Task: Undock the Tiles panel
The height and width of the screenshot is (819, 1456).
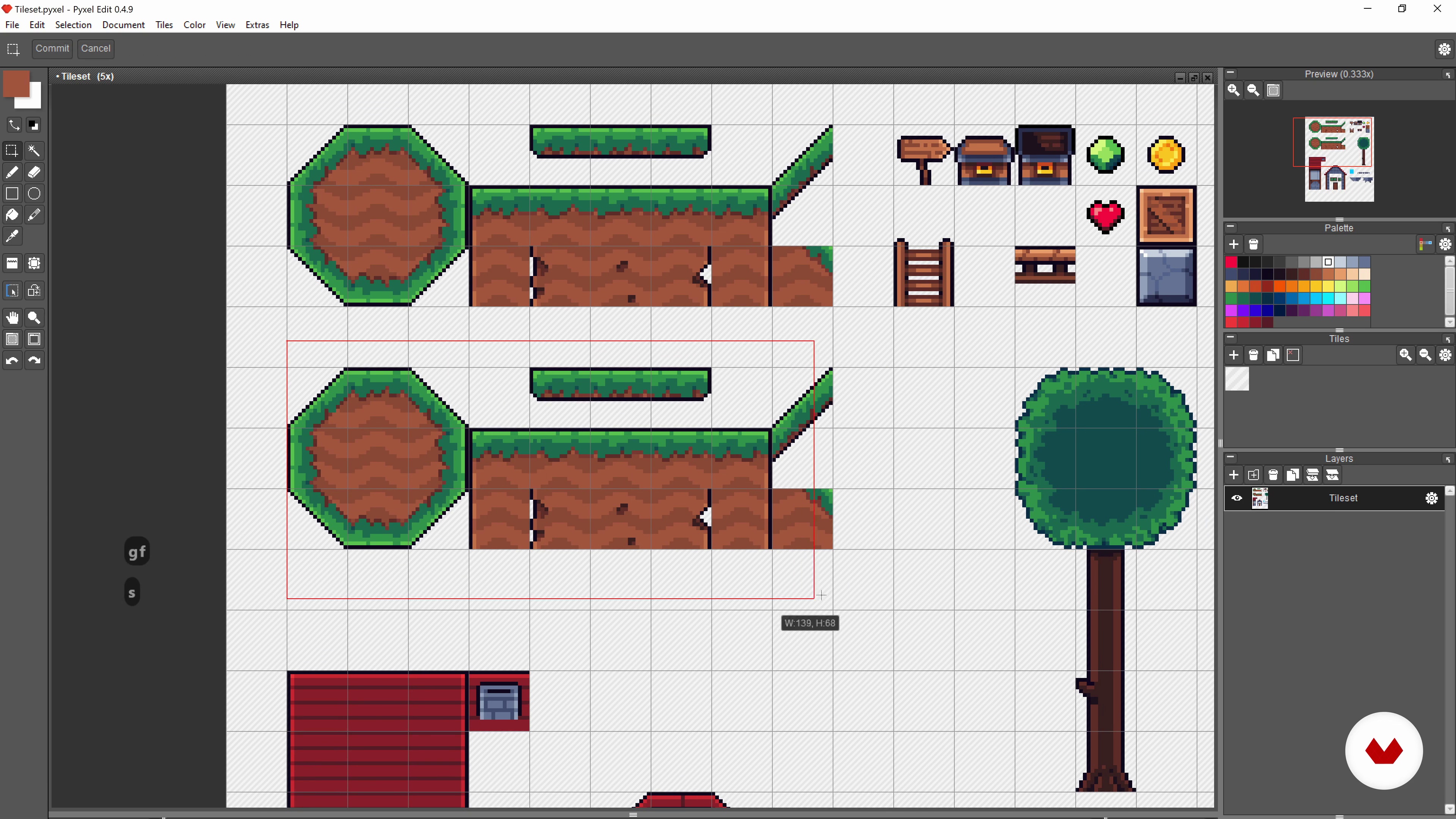Action: [1448, 339]
